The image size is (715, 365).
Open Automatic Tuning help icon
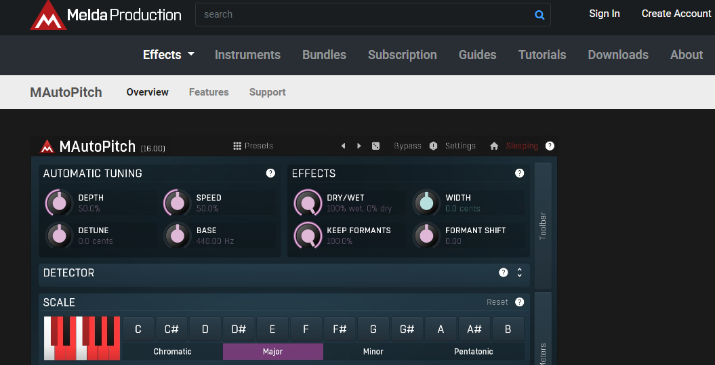pos(270,173)
